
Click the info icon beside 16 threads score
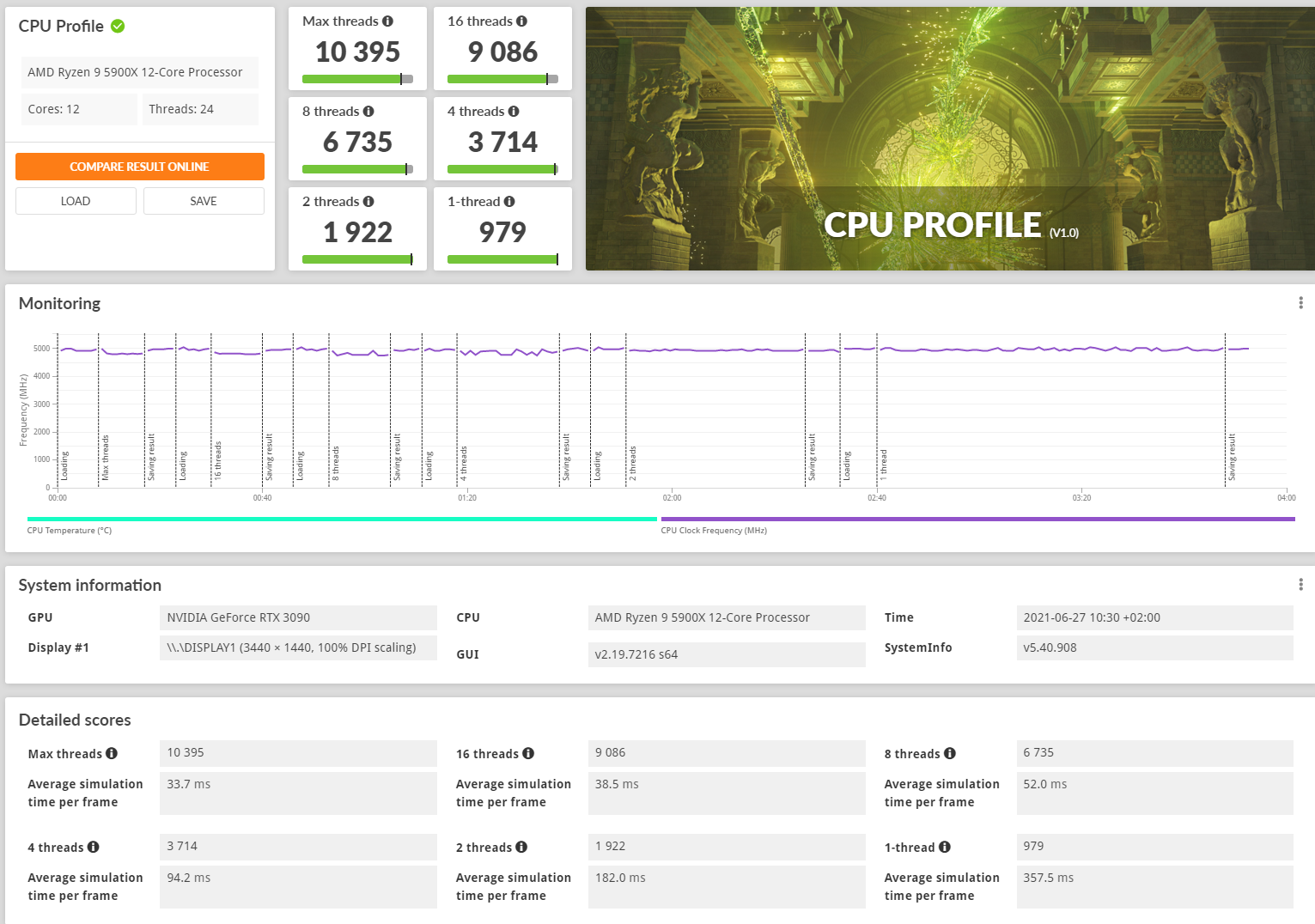pos(523,21)
